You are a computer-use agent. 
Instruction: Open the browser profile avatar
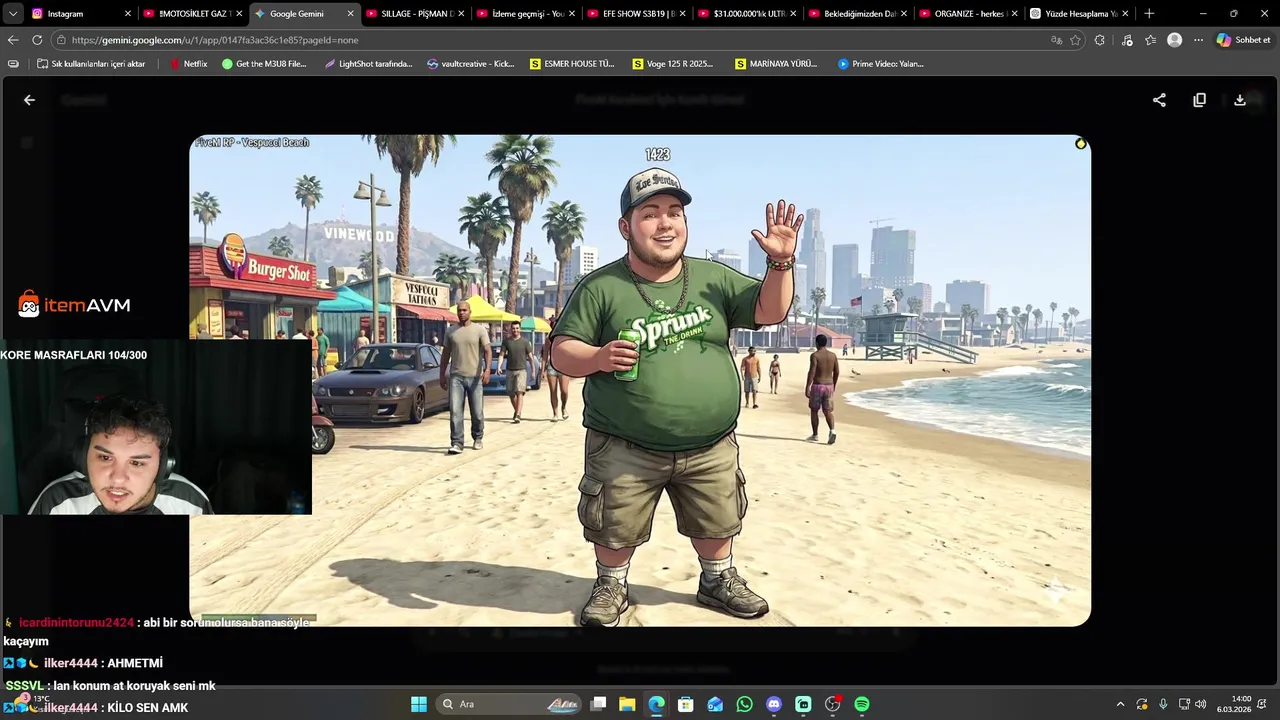tap(1175, 40)
